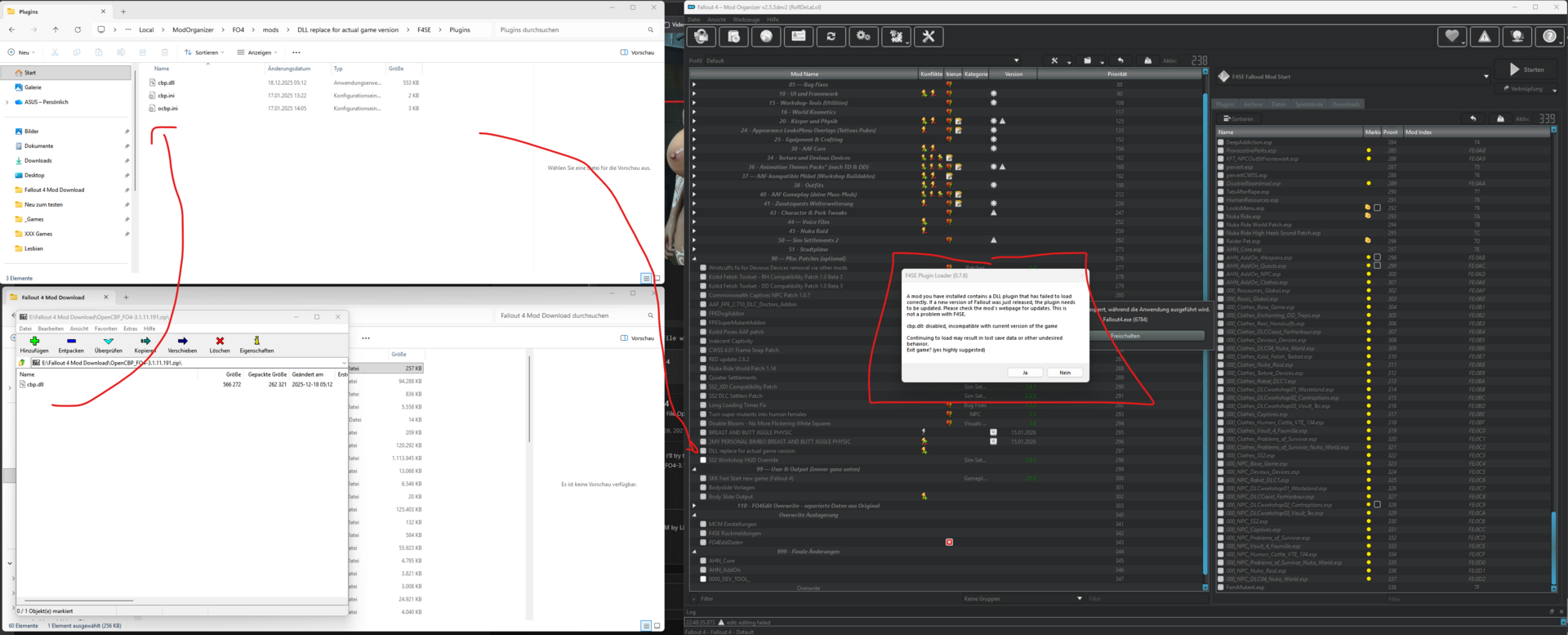Open the help question mark icon

pos(1549,37)
